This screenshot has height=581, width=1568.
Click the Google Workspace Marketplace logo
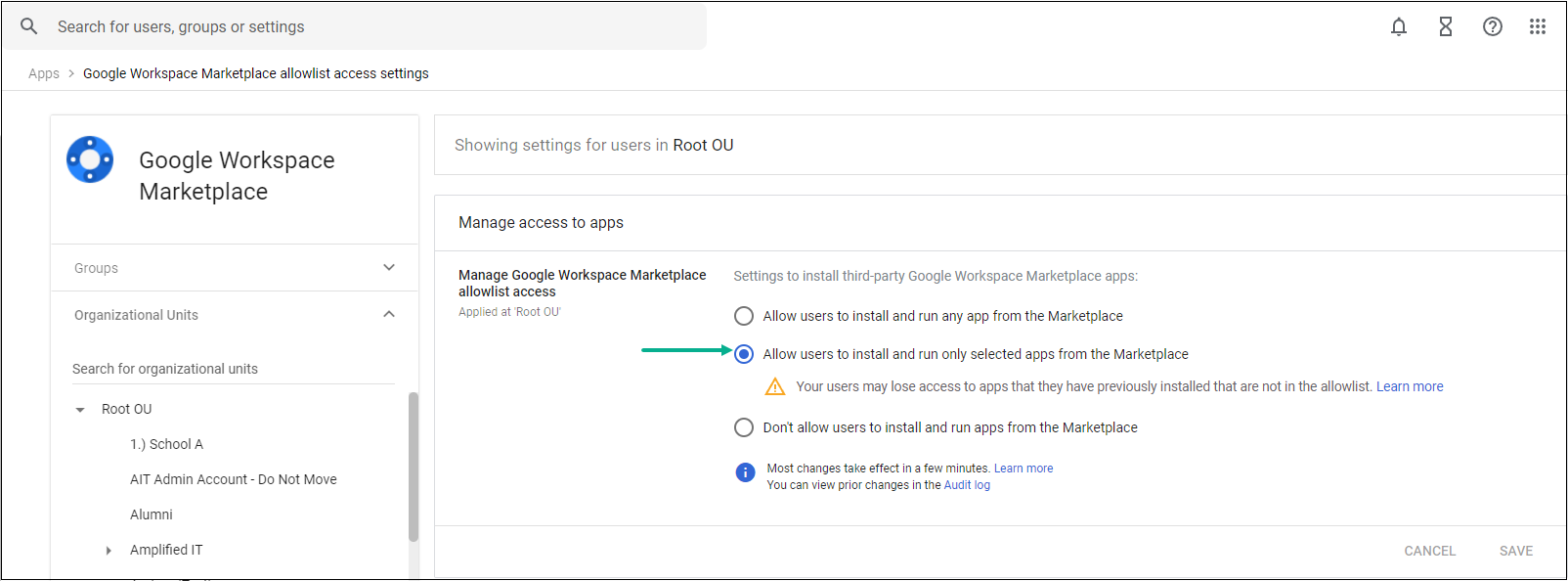90,159
